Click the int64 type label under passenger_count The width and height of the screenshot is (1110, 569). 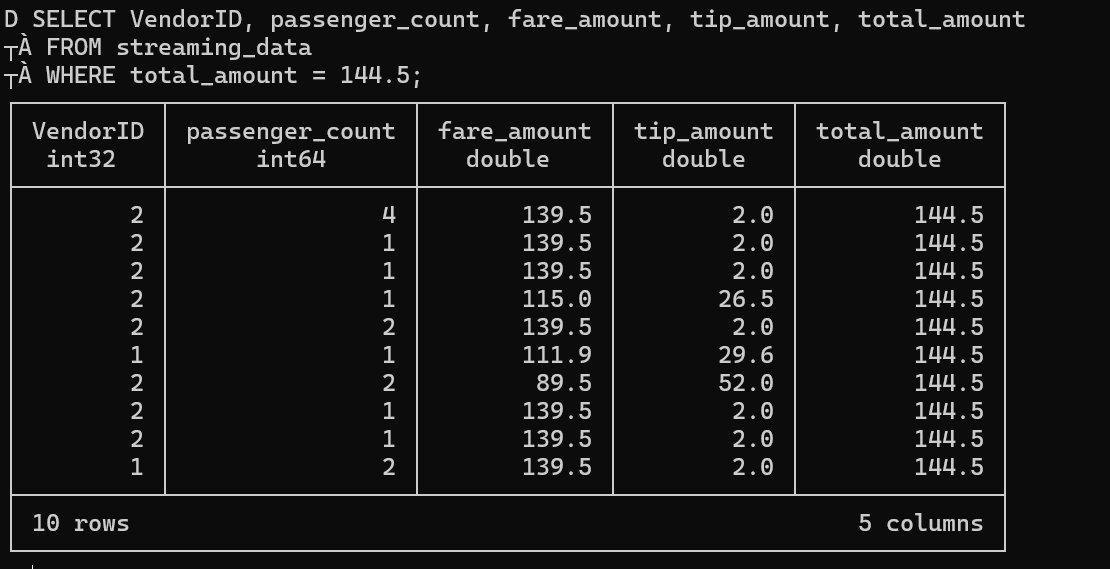291,159
